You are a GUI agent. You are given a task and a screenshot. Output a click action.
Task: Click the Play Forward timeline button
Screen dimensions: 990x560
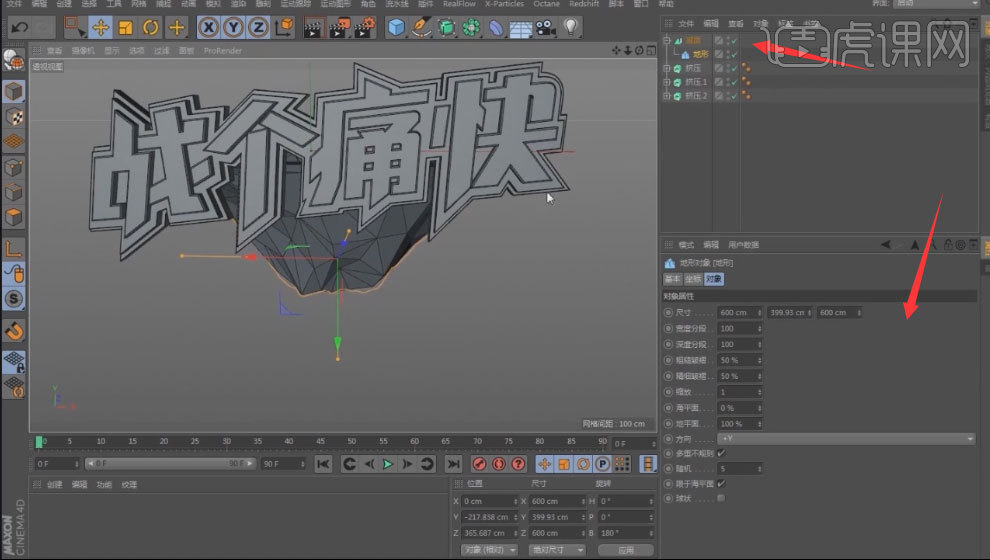[388, 464]
